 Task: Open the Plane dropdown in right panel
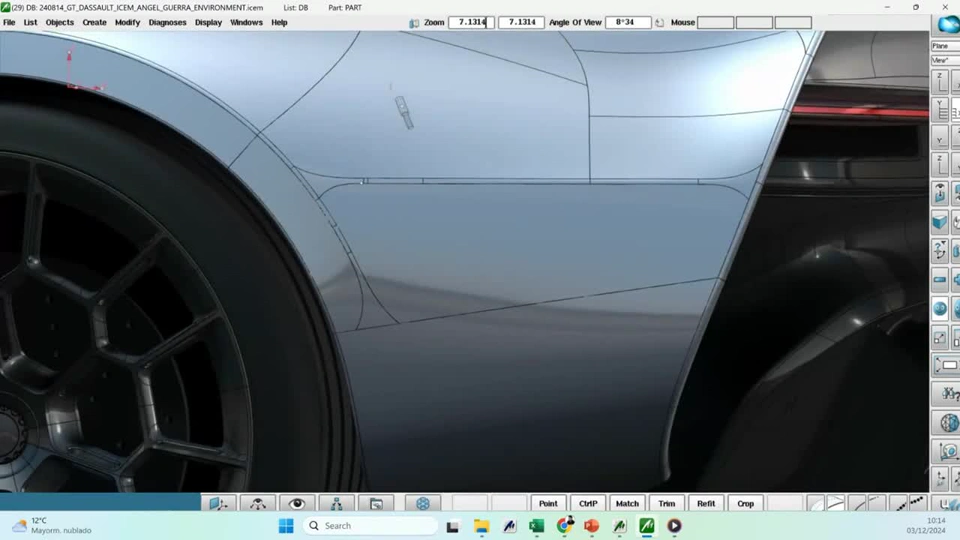click(945, 46)
